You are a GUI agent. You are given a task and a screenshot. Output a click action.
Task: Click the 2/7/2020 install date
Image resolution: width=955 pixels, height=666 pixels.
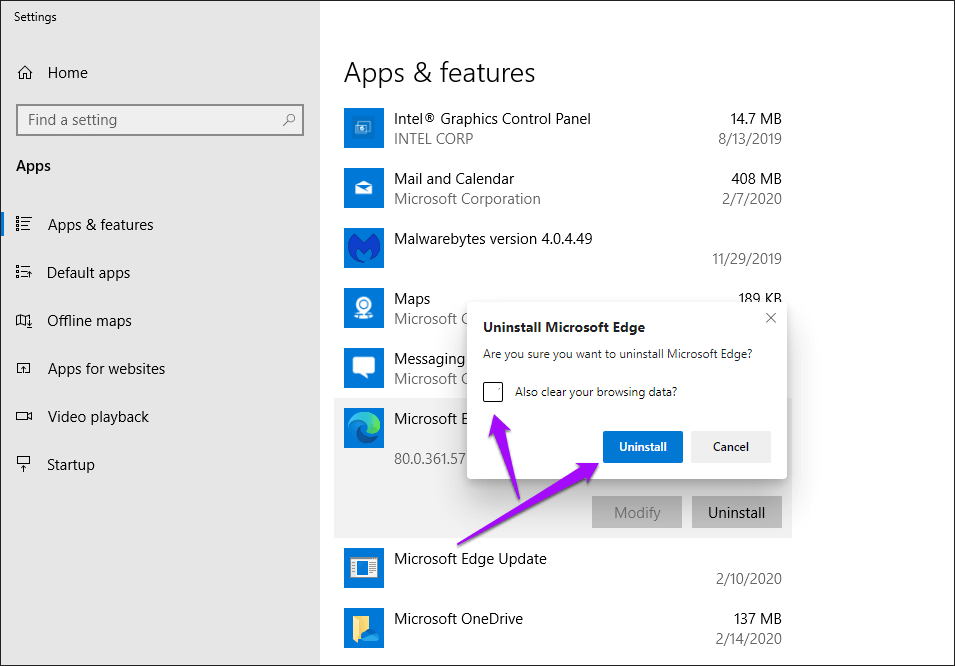(752, 199)
